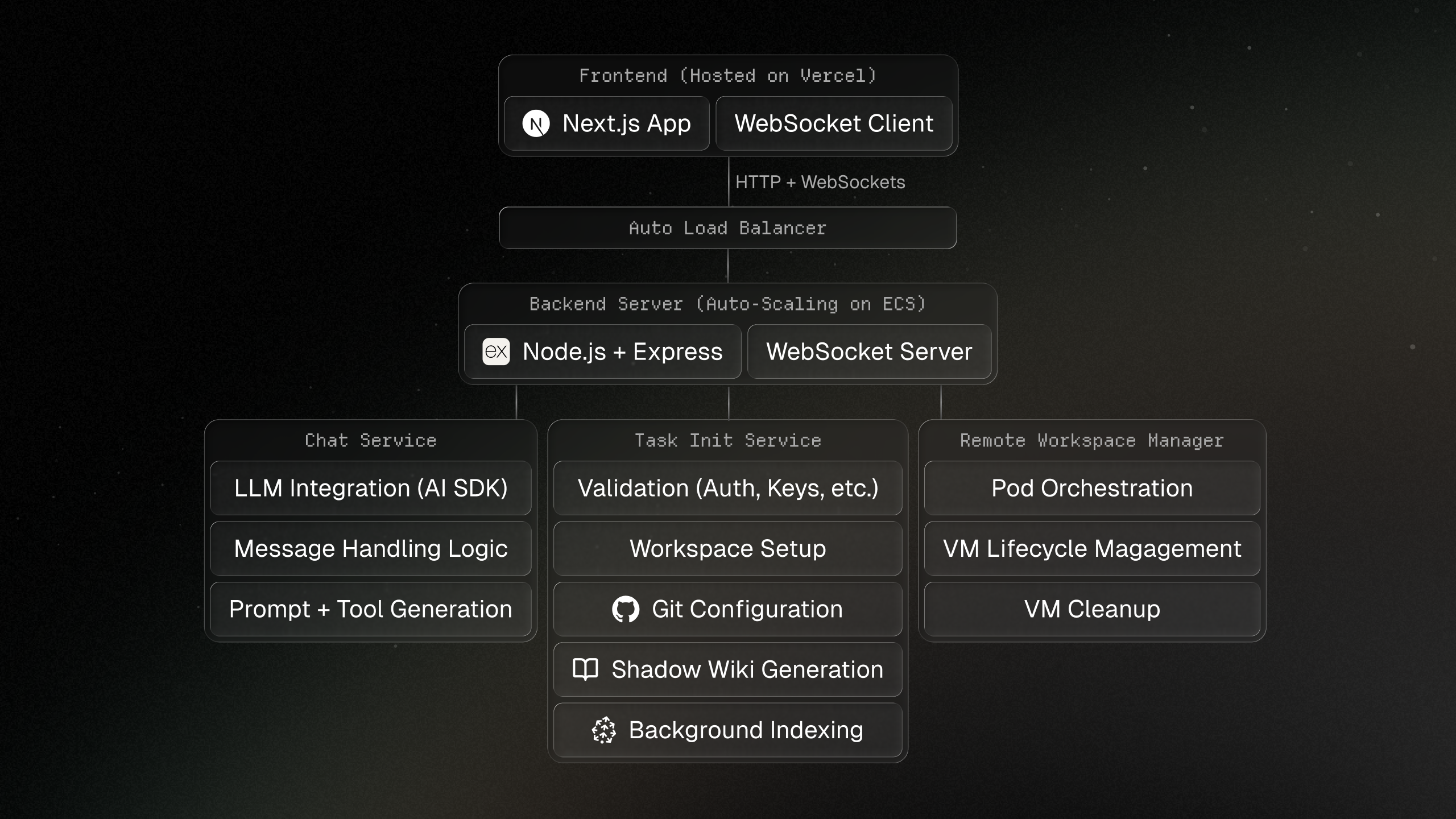This screenshot has height=819, width=1456.
Task: Select the VM Cleanup block
Action: click(x=1092, y=609)
